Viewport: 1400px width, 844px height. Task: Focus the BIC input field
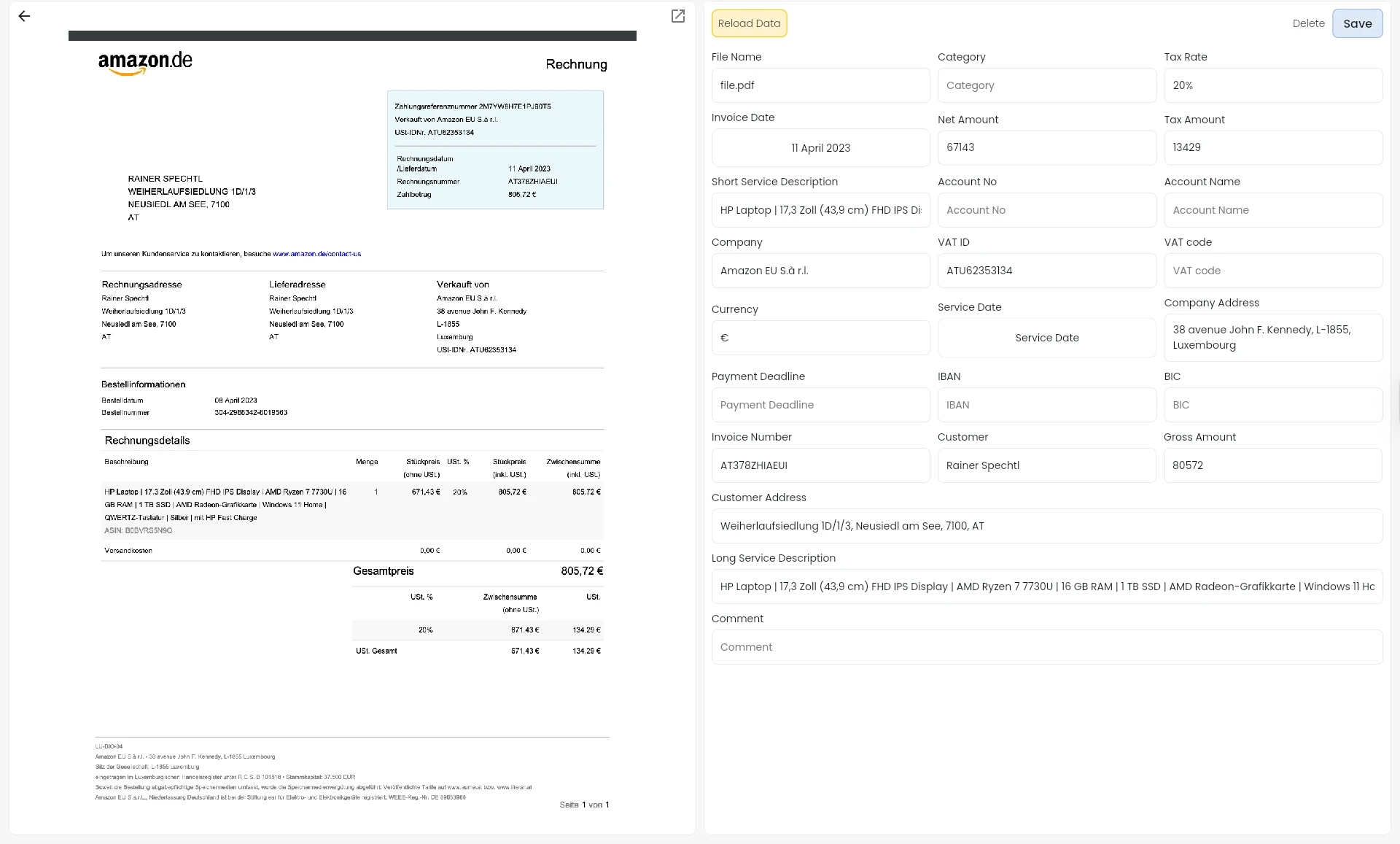tap(1272, 405)
